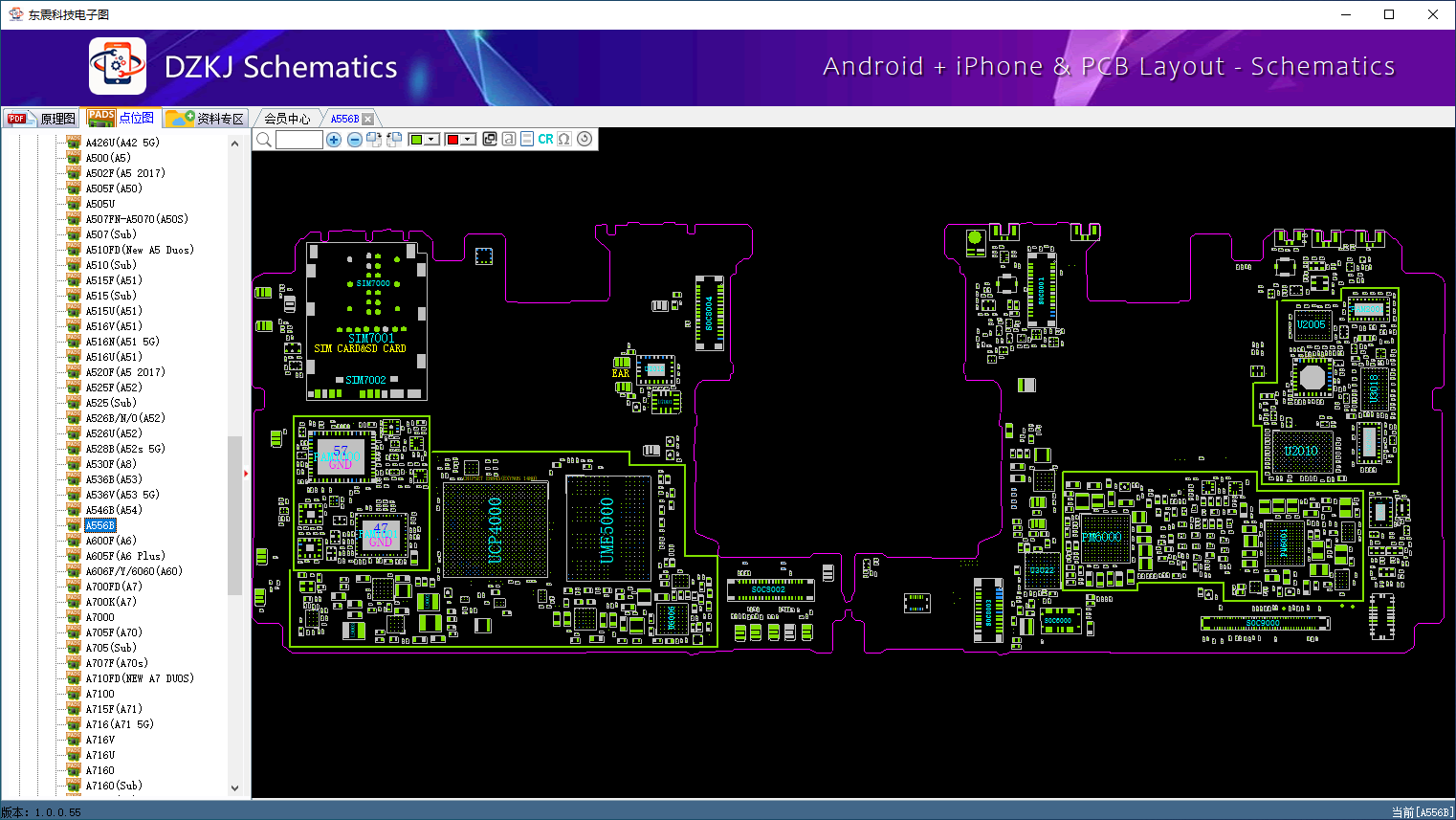
Task: Click the model list scroll-down arrow
Action: 234,788
